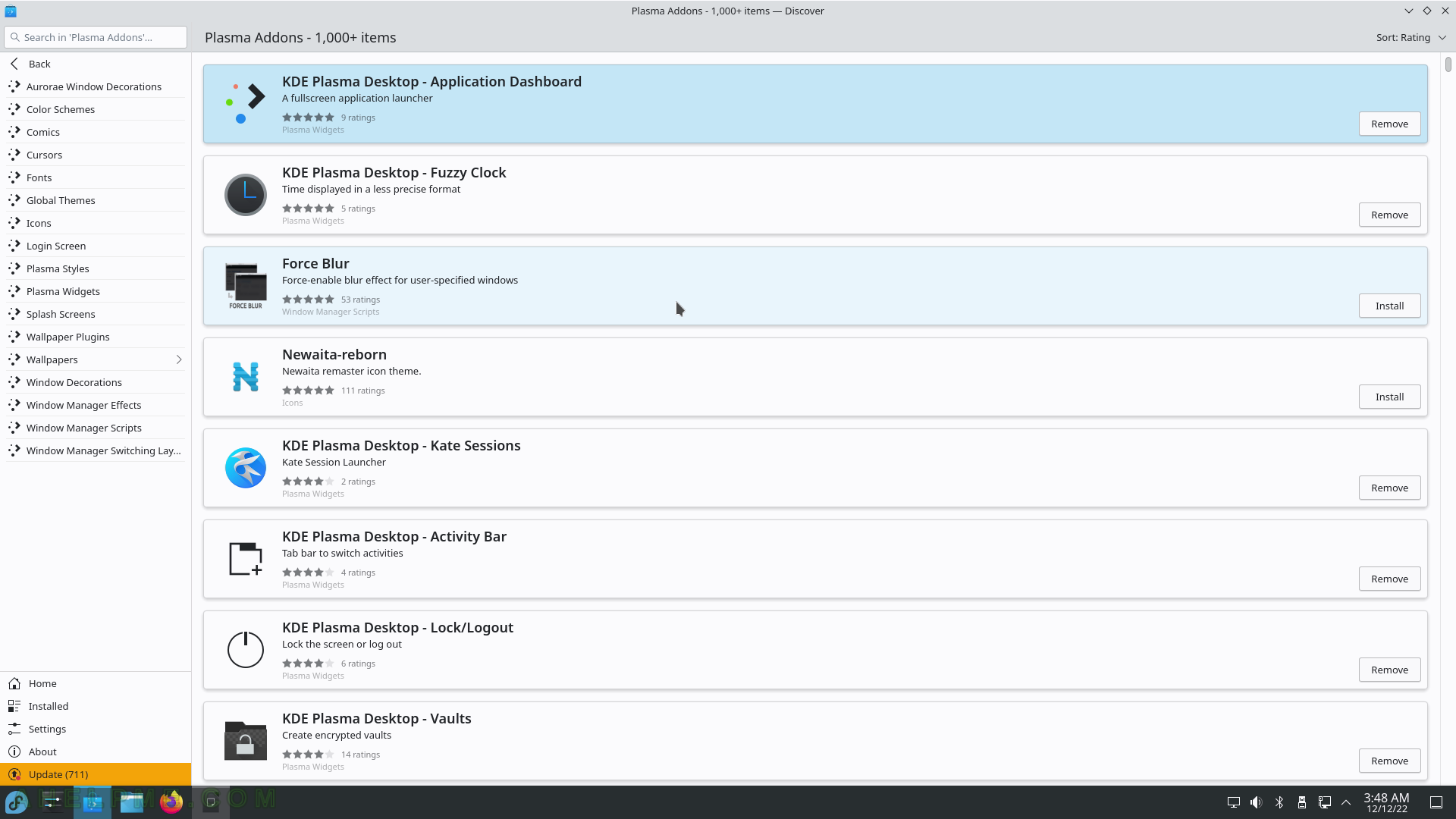
Task: Expand the Wallpapers category chevron
Action: (179, 359)
